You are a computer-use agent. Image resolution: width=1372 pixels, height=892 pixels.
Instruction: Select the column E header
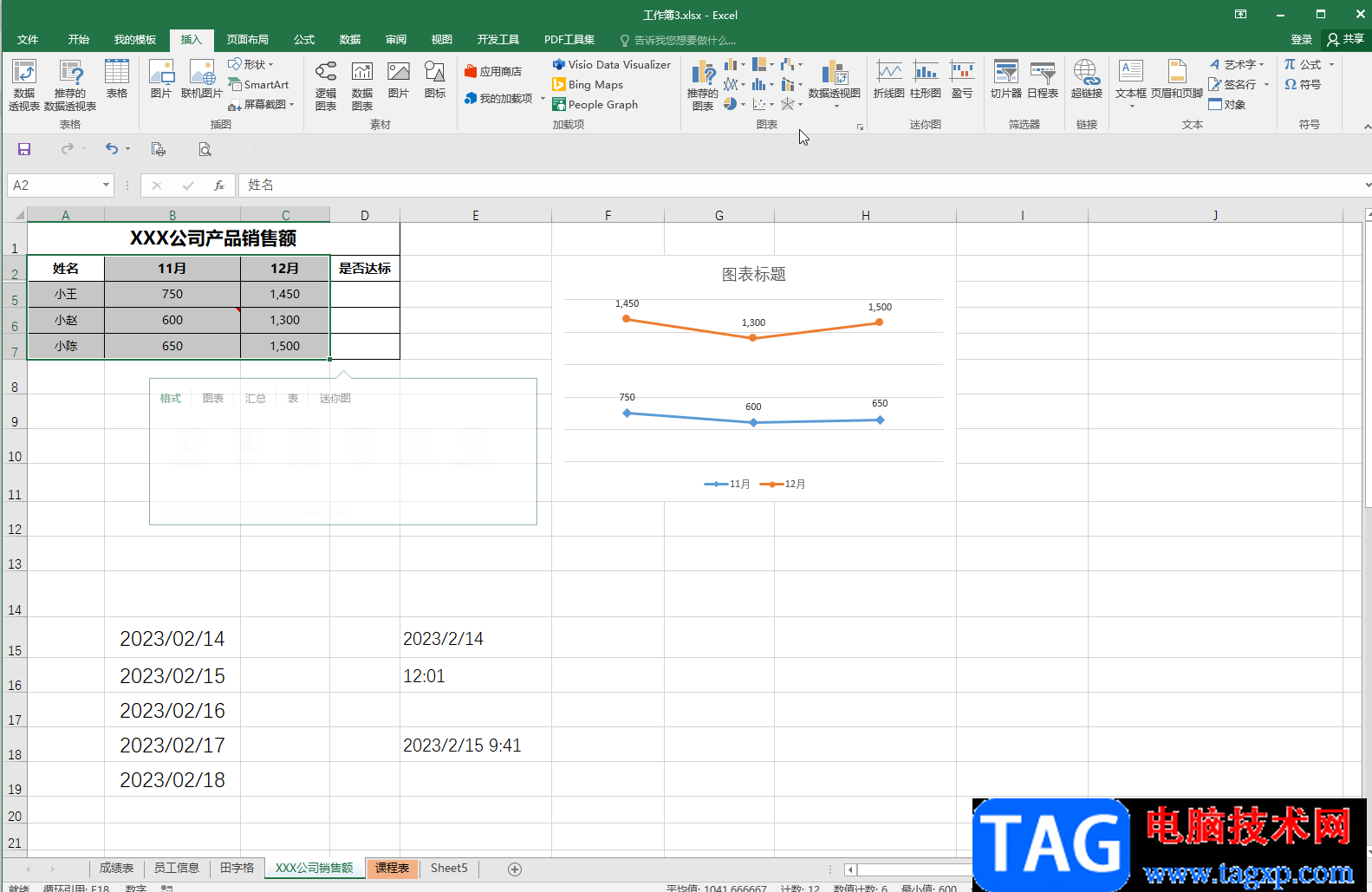coord(476,215)
